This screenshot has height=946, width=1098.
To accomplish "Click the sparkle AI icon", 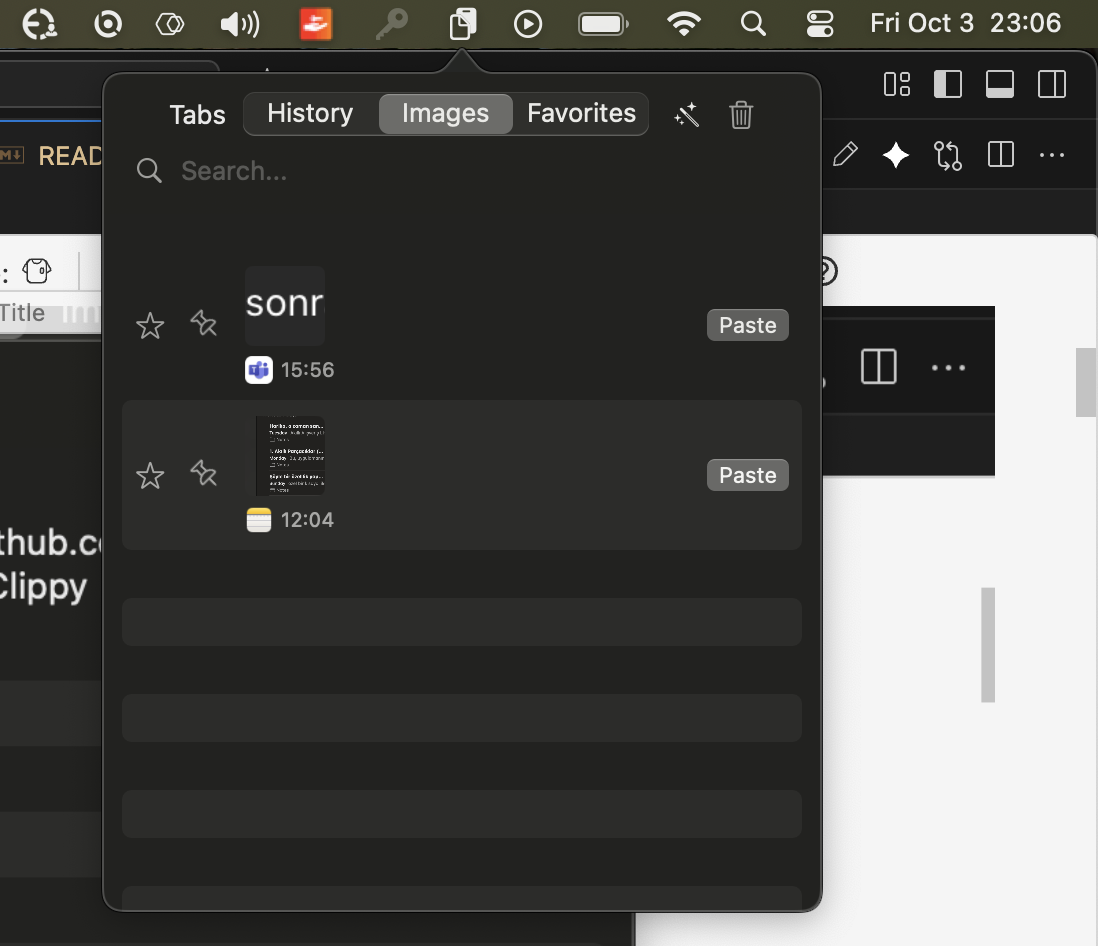I will coord(895,155).
